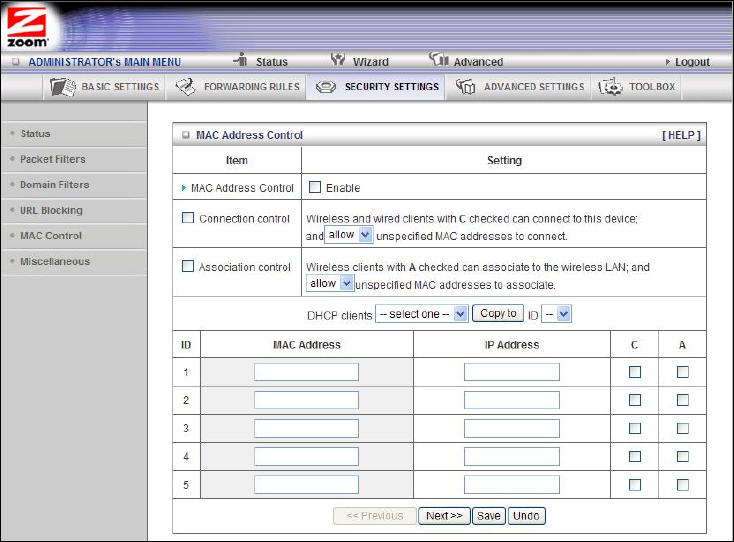Click the Zoom logo
Image resolution: width=734 pixels, height=542 pixels.
point(27,28)
